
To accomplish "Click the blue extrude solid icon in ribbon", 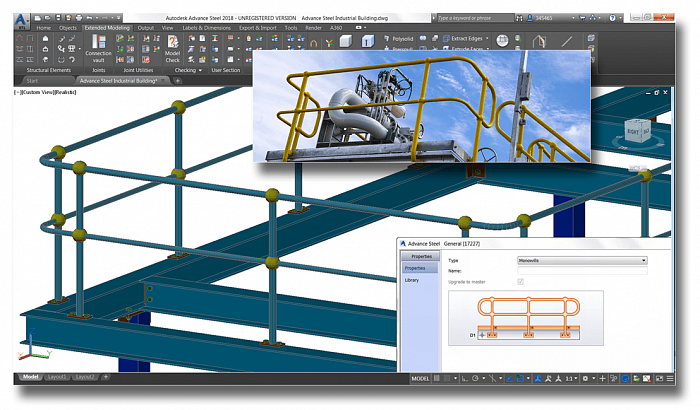I will [368, 41].
